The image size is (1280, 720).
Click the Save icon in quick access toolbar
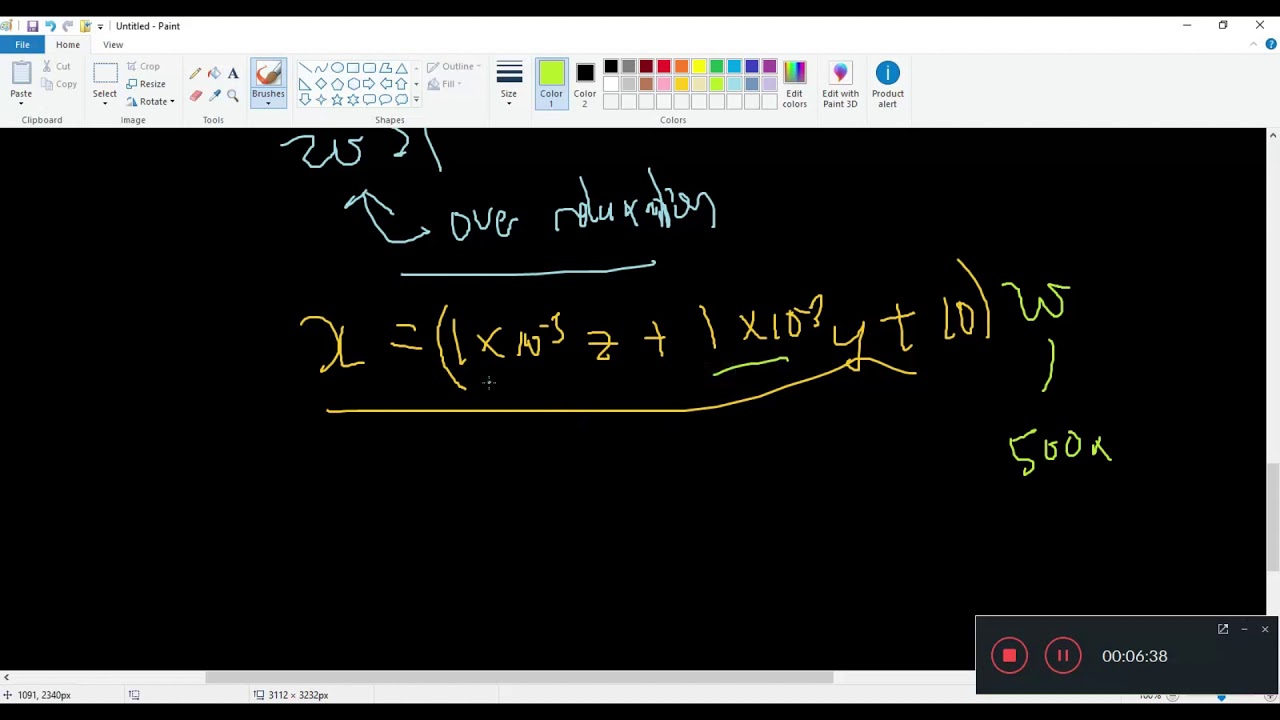(x=32, y=26)
